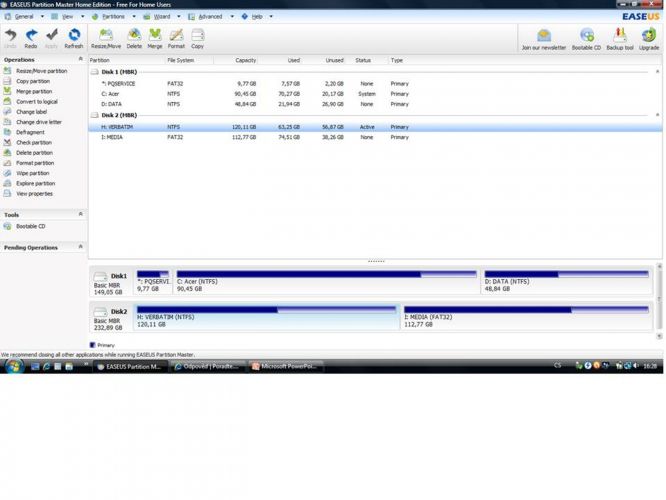Open the Windows Start button

[14, 366]
